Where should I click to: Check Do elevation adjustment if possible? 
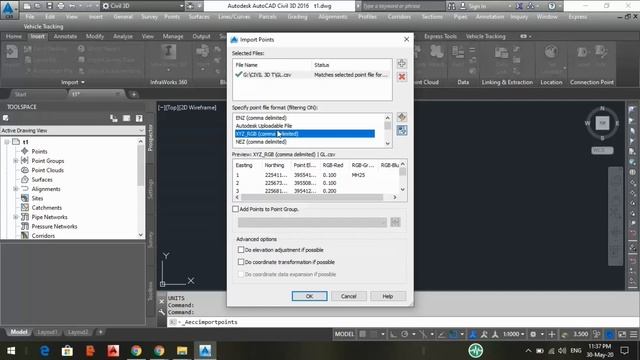pyautogui.click(x=241, y=250)
